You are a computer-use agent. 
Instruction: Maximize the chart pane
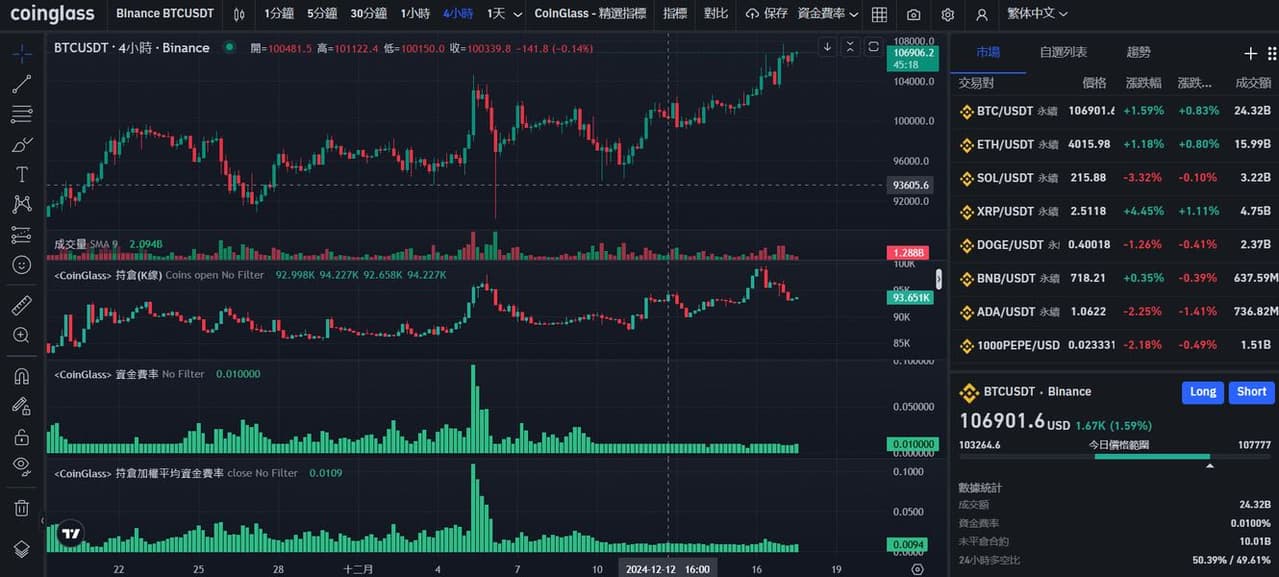(873, 47)
